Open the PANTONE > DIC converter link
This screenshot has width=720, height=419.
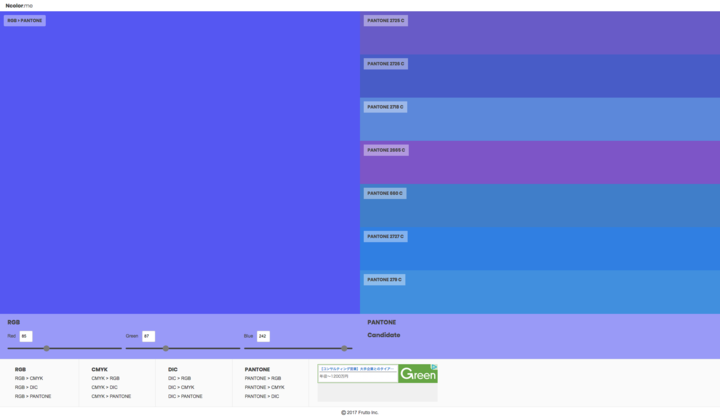pyautogui.click(x=262, y=396)
